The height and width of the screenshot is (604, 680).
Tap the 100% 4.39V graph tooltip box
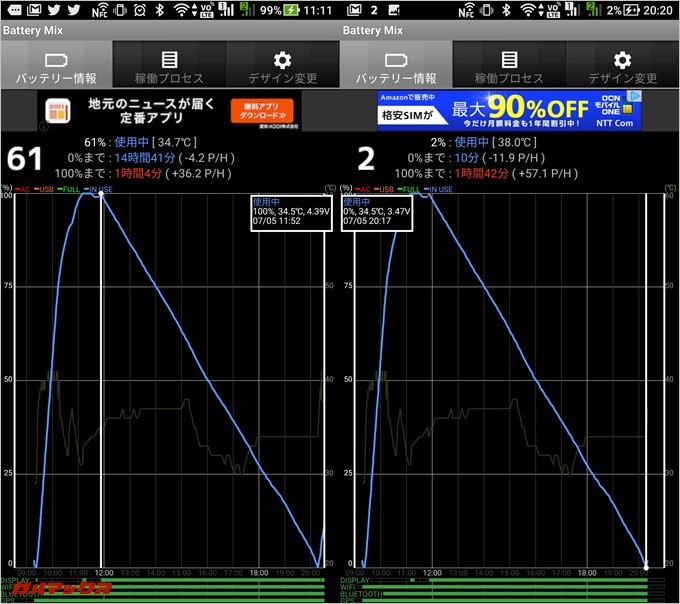tap(290, 213)
